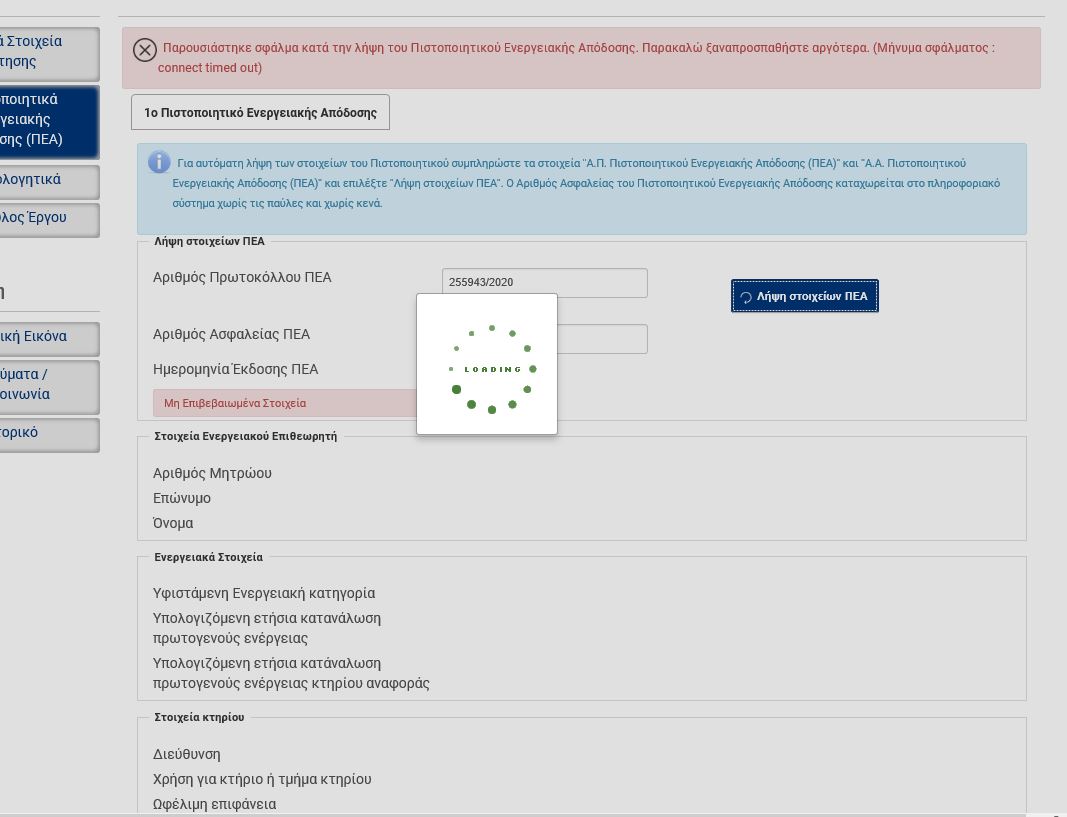The height and width of the screenshot is (817, 1067).
Task: Click the error X icon in the red banner
Action: point(145,50)
